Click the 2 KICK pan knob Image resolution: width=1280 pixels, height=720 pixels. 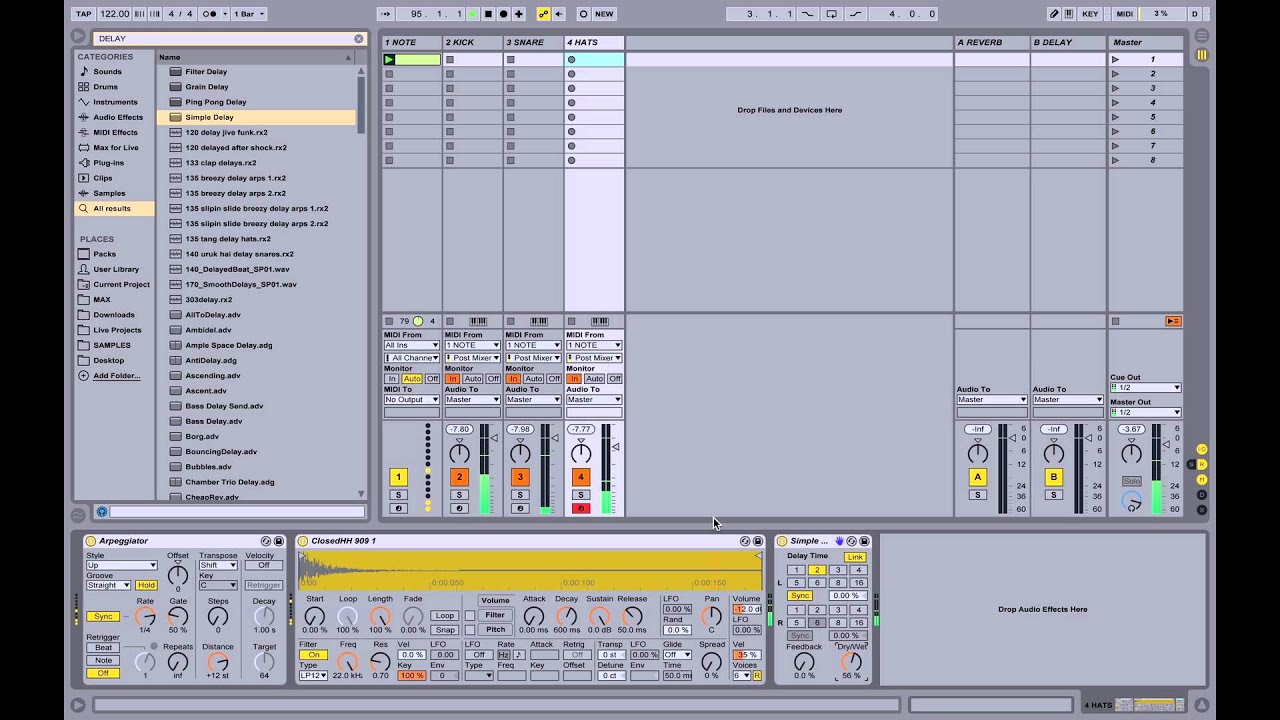point(459,453)
